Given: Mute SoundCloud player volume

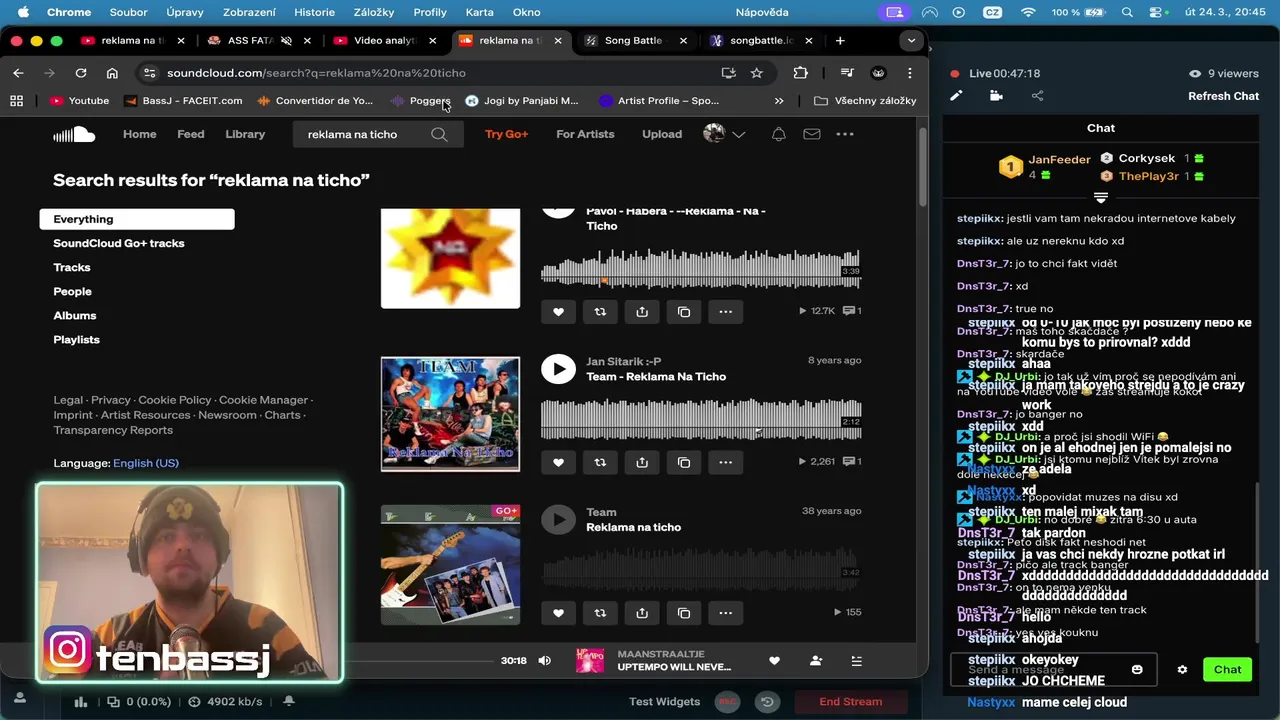Looking at the screenshot, I should pos(544,660).
